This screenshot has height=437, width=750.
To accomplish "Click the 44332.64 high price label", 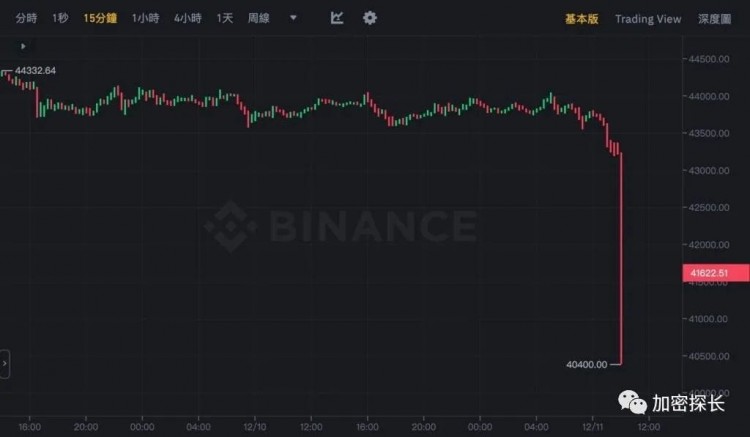I will (x=35, y=71).
